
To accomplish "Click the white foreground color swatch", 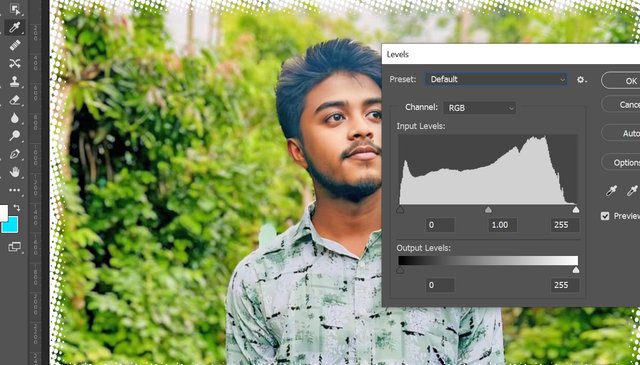I will [3, 213].
